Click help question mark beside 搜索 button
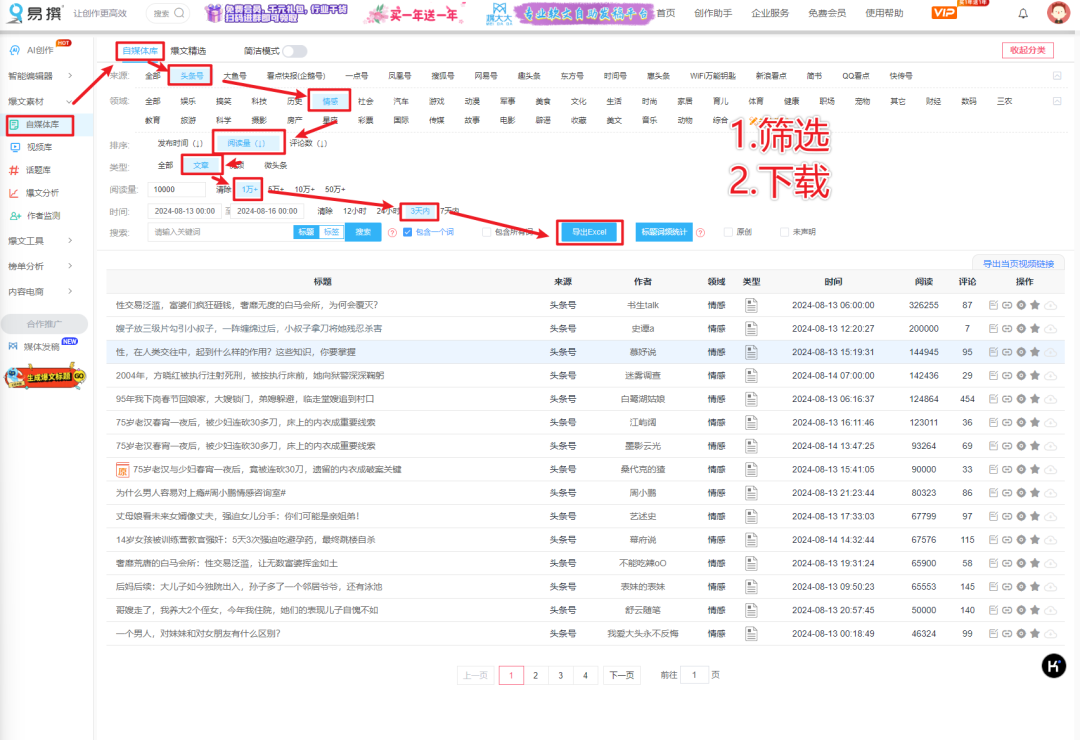The height and width of the screenshot is (740, 1080). pyautogui.click(x=392, y=233)
